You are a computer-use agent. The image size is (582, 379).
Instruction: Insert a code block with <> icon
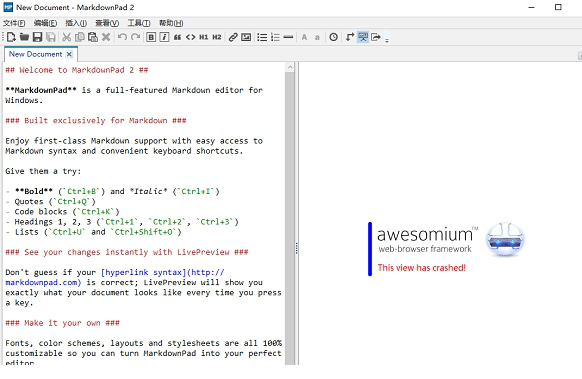coord(190,37)
